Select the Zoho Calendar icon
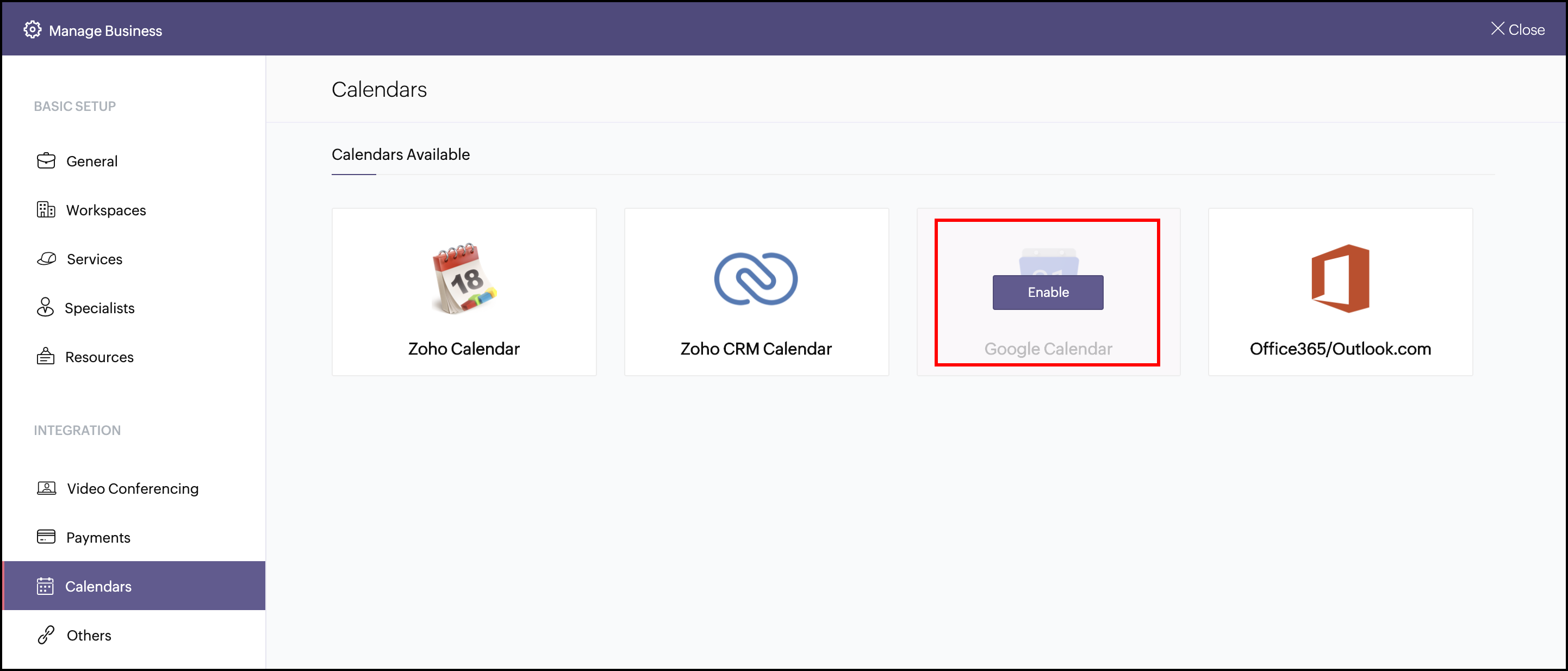 [x=464, y=279]
